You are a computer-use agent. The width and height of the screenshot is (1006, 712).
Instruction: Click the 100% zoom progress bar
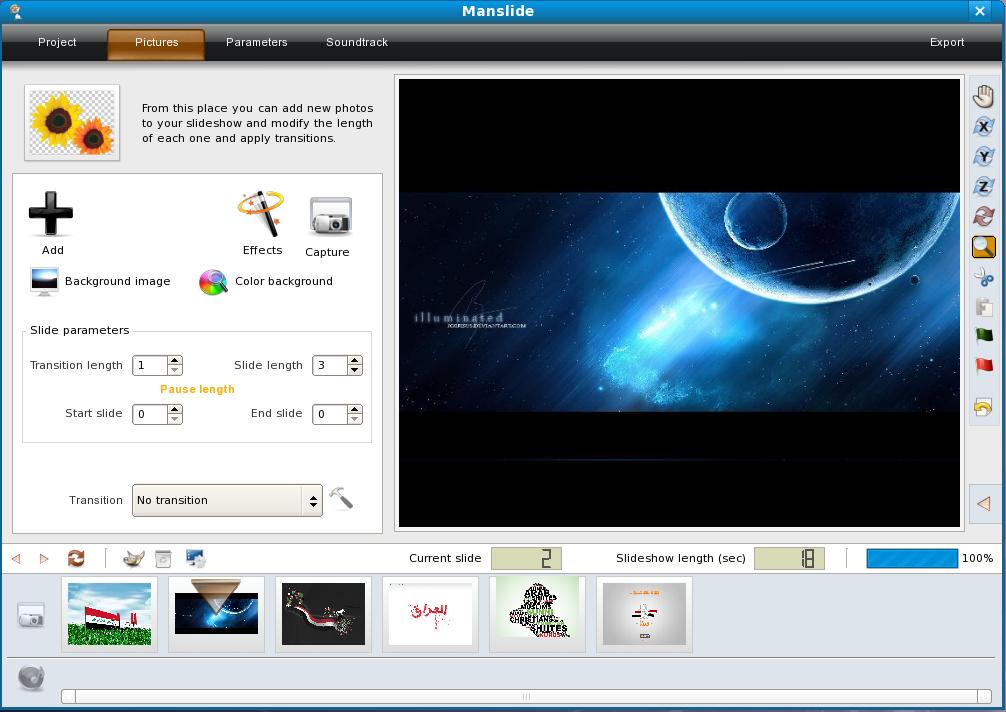(x=912, y=558)
